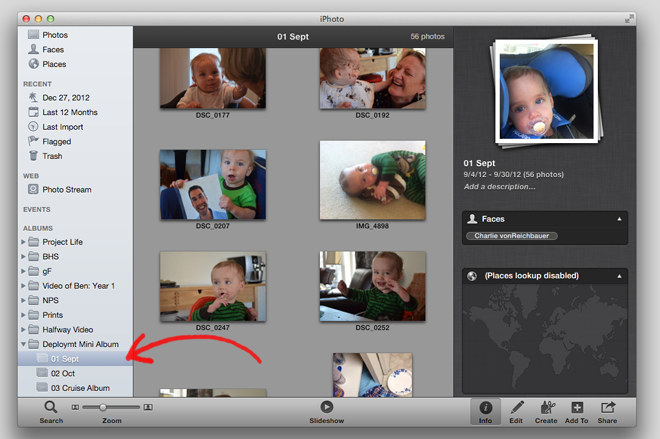The height and width of the screenshot is (439, 660).
Task: Open the Places globe view
Action: pyautogui.click(x=54, y=64)
